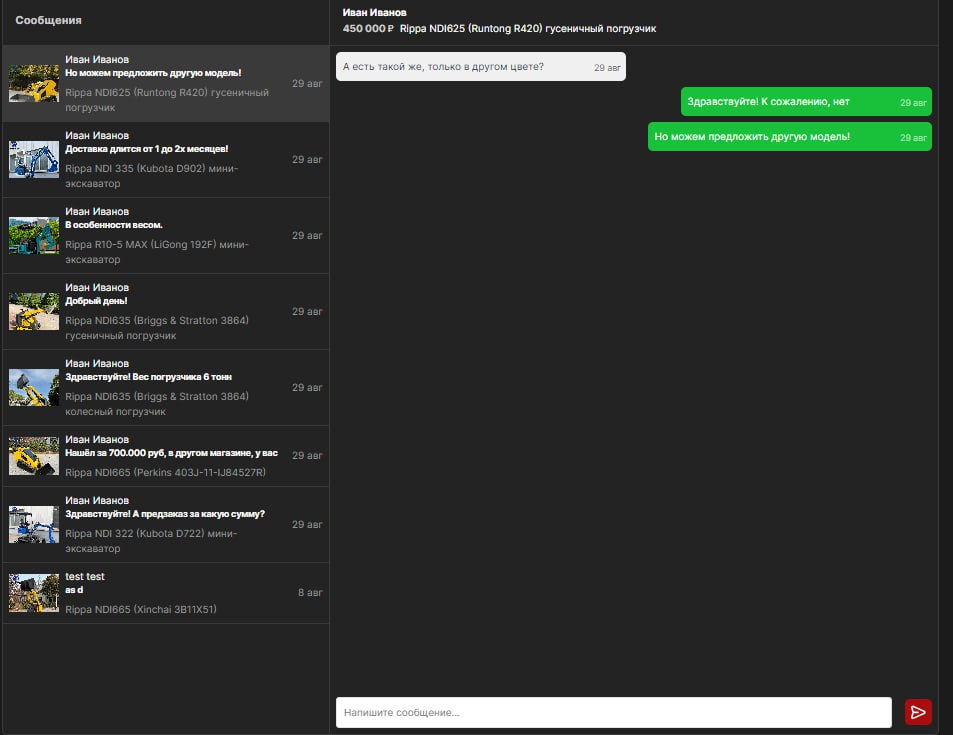
Task: Open thumbnail of Rippa NDI 335 Kubota D902
Action: pos(34,160)
